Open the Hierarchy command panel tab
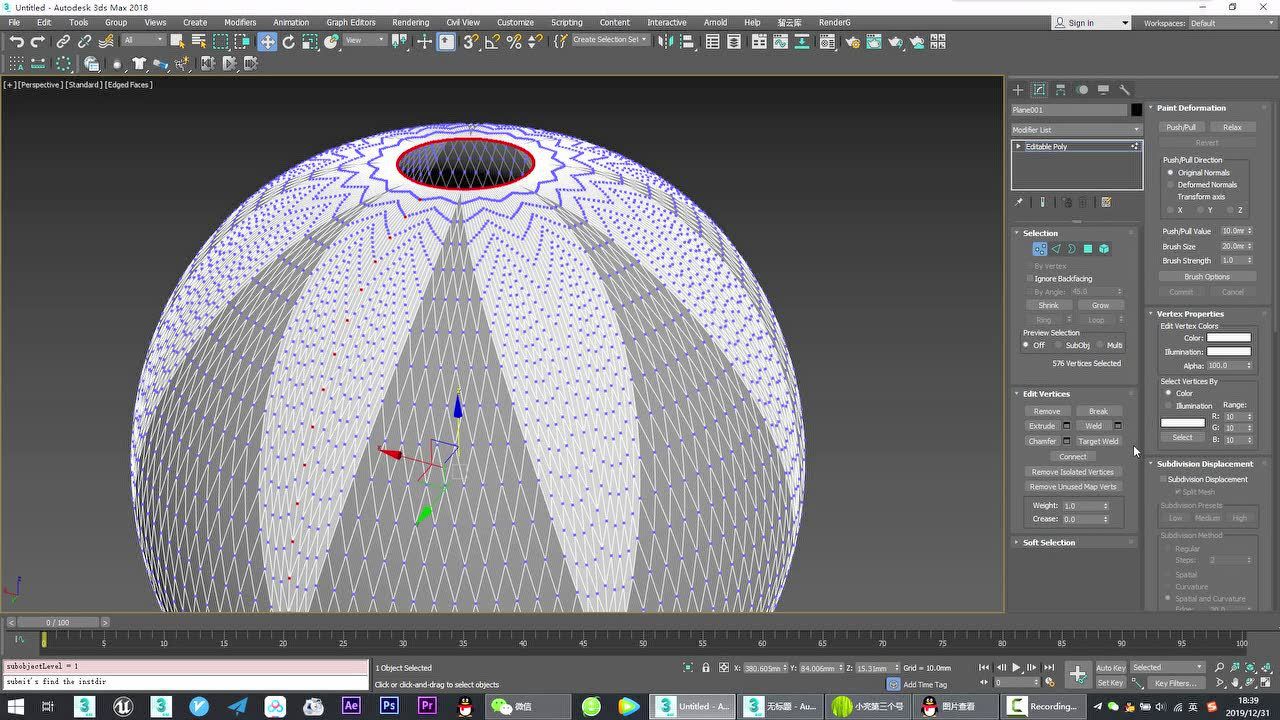 tap(1061, 90)
